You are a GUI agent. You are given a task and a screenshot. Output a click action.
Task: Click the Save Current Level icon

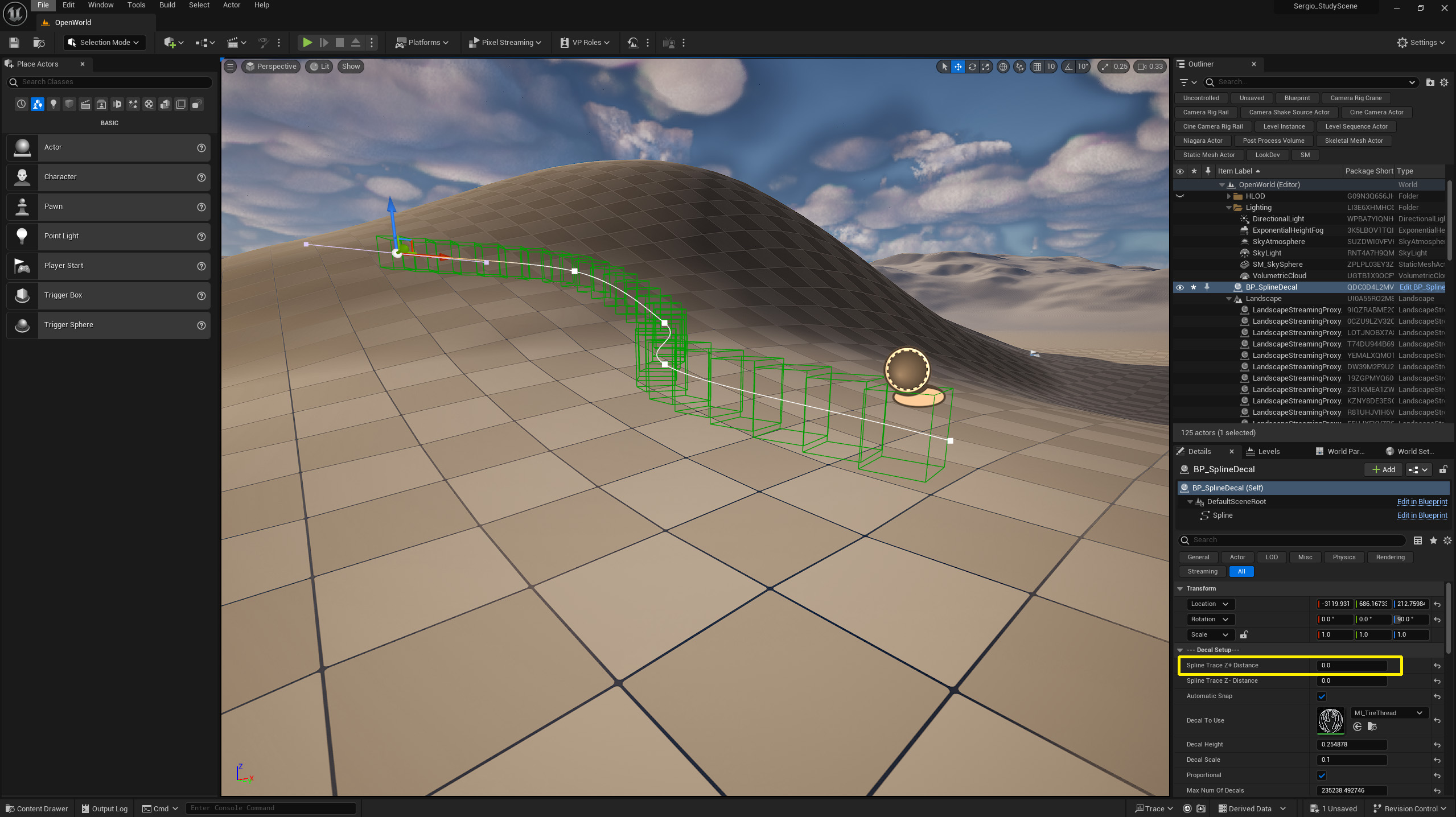(x=14, y=42)
